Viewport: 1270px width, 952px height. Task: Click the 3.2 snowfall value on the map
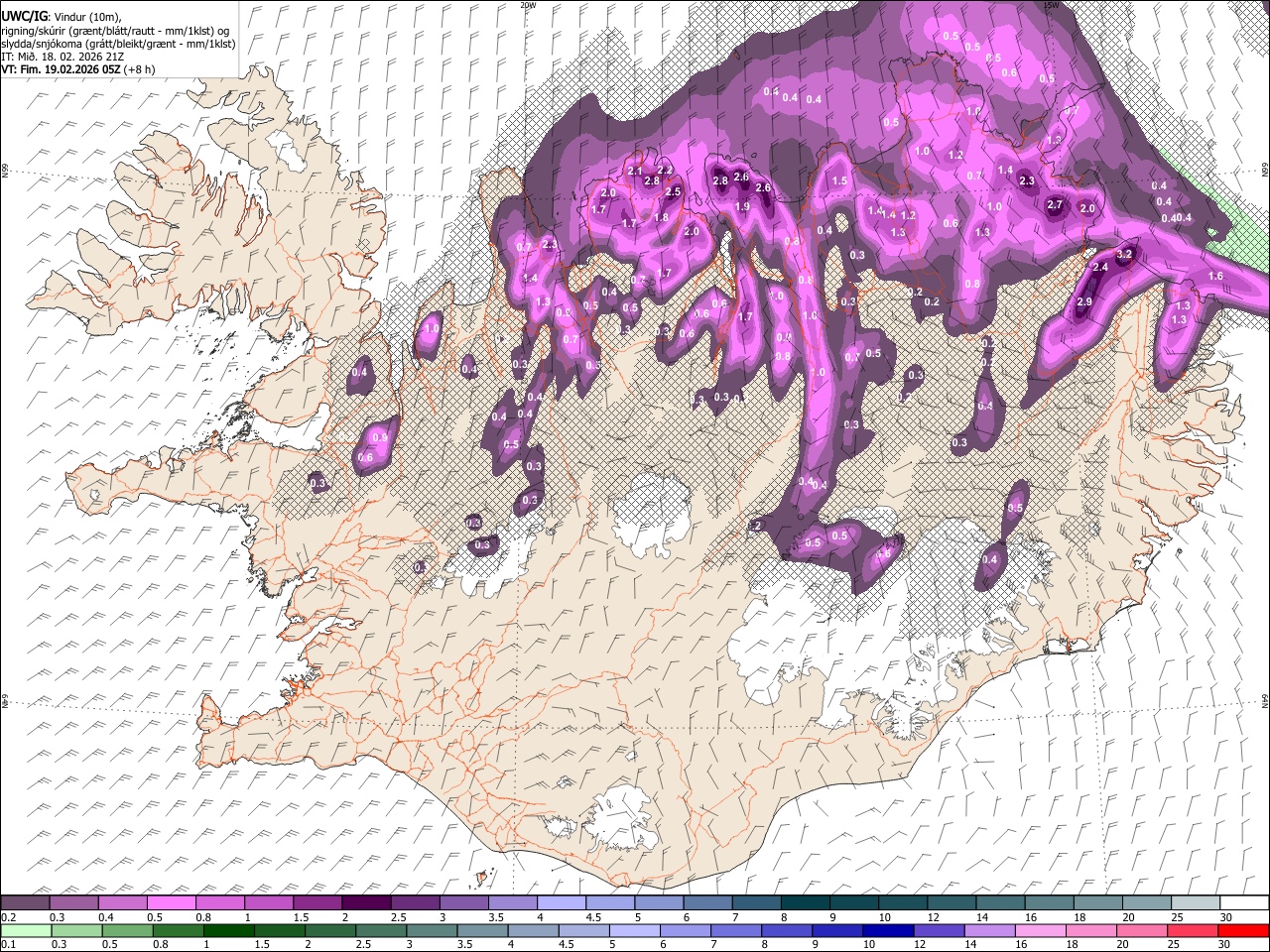1124,255
